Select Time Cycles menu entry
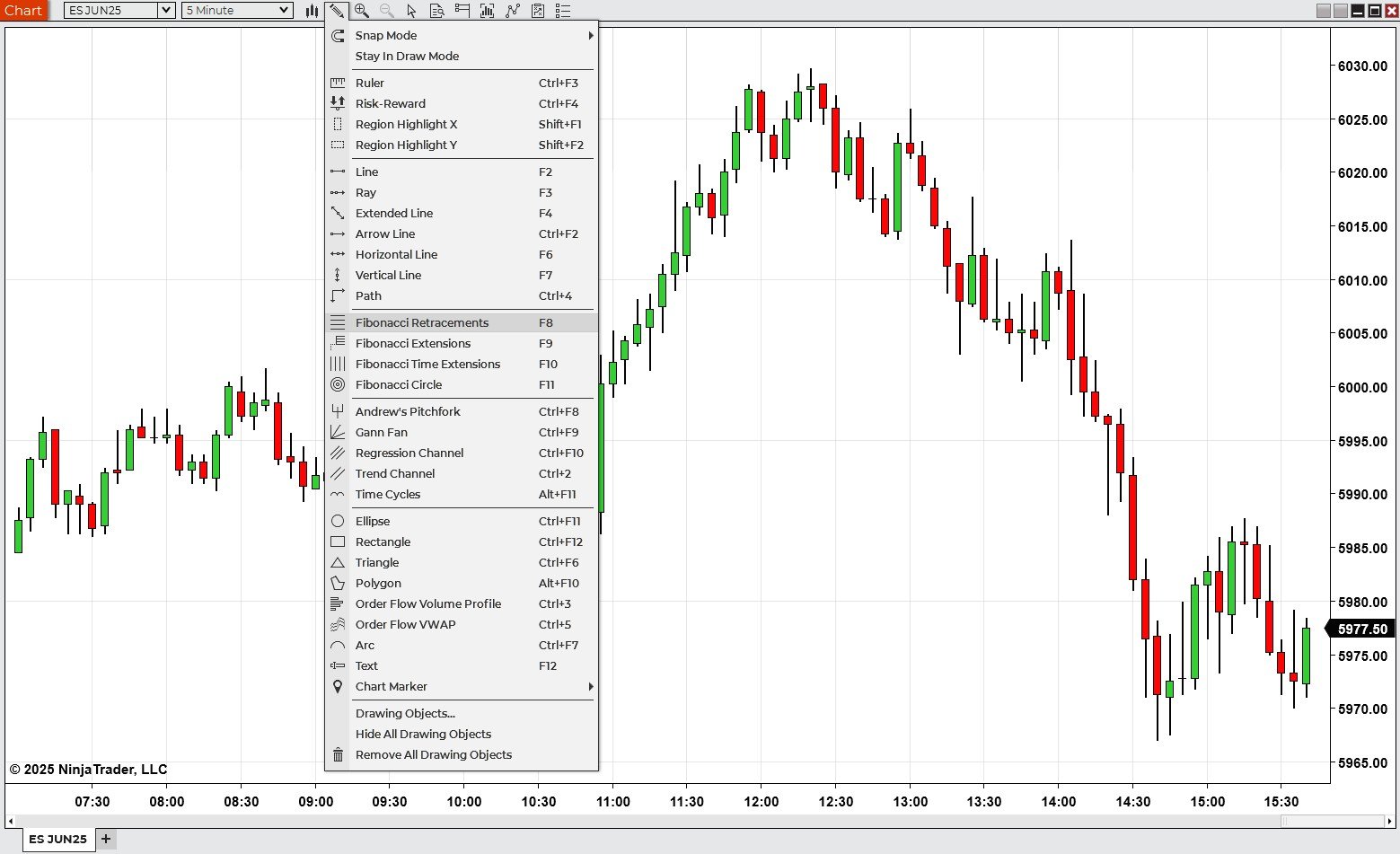This screenshot has height=854, width=1400. pos(462,494)
